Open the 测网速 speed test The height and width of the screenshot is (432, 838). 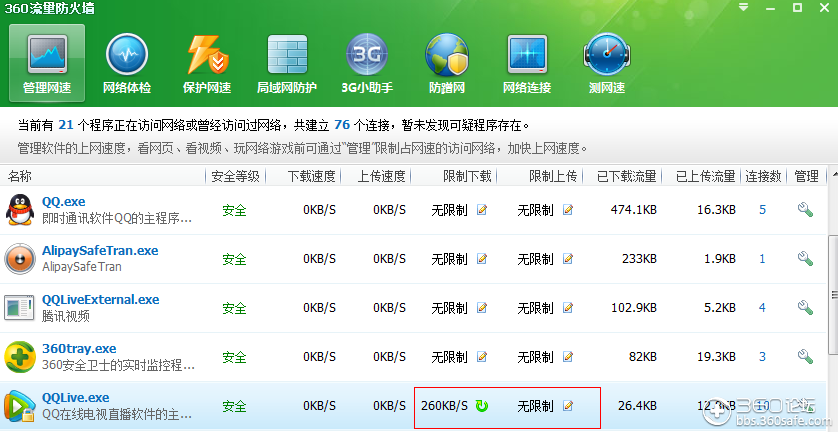point(607,63)
